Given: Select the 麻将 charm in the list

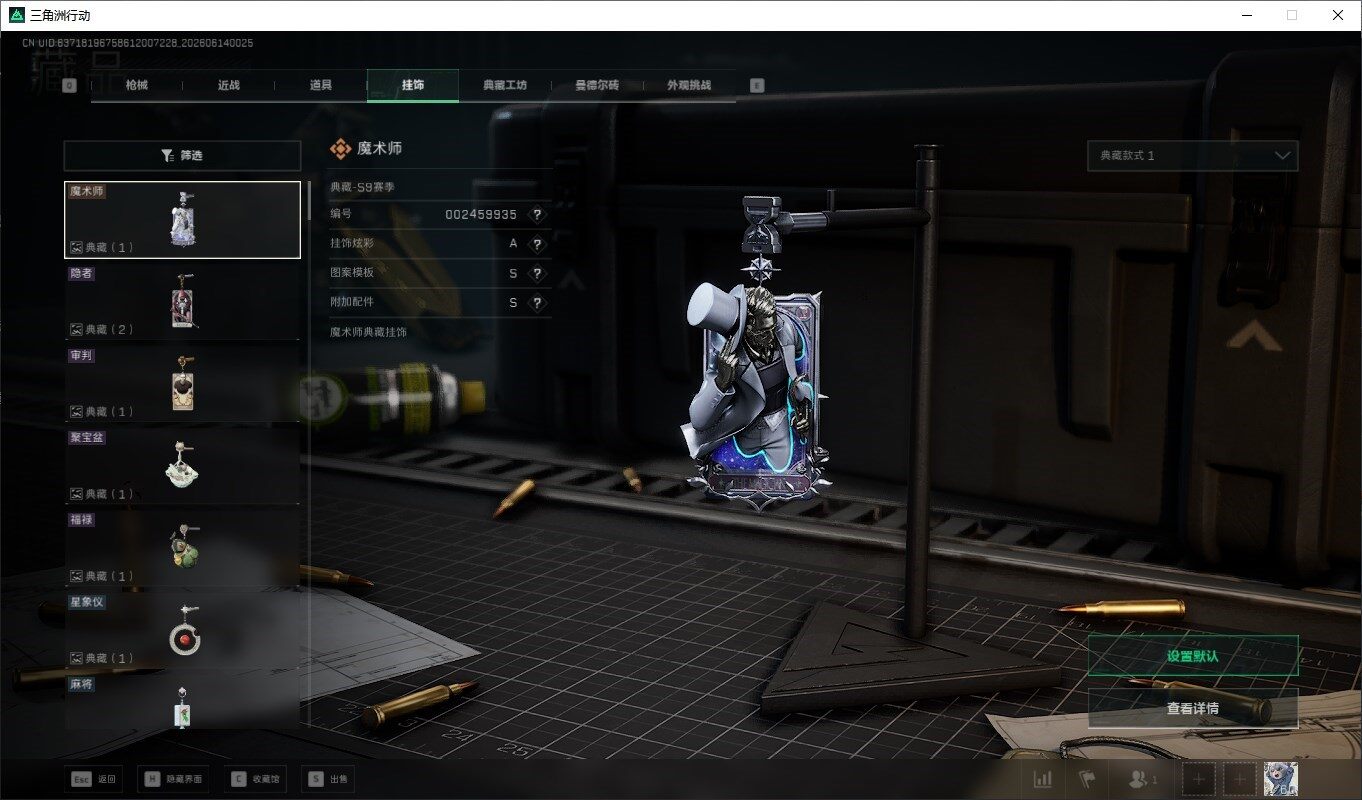Looking at the screenshot, I should click(x=182, y=702).
